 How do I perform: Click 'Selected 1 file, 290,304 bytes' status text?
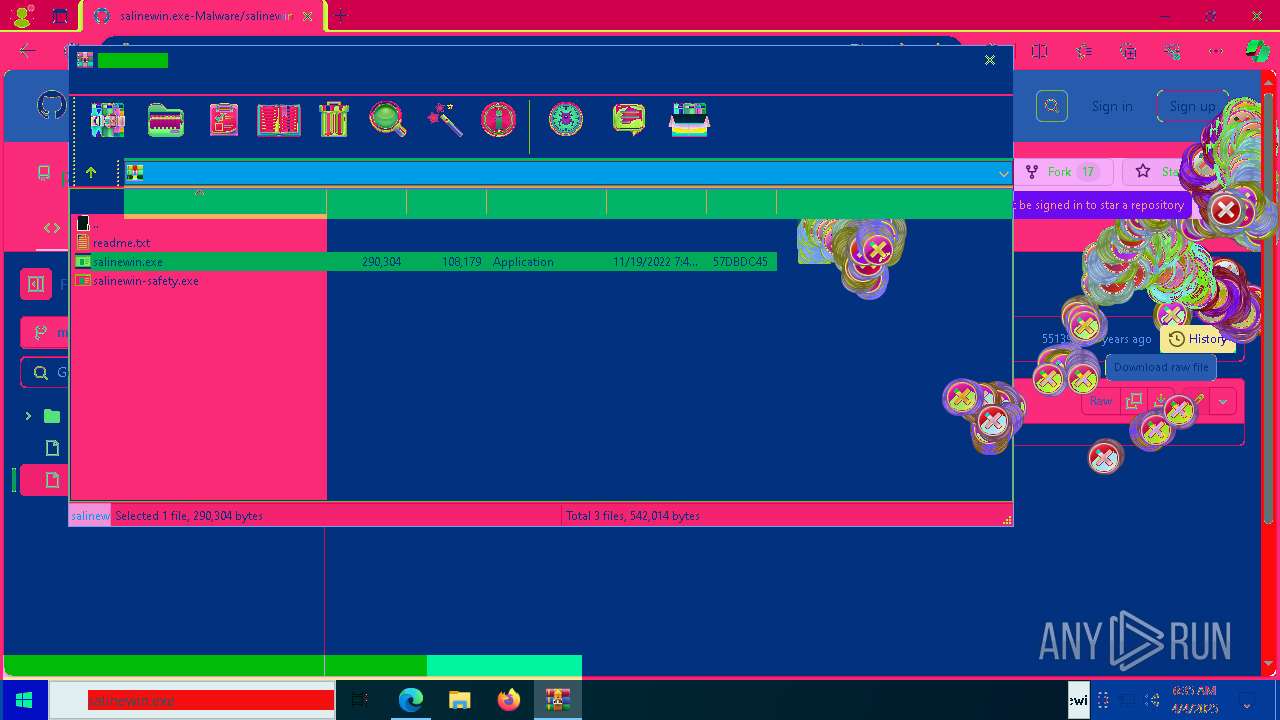tap(189, 516)
